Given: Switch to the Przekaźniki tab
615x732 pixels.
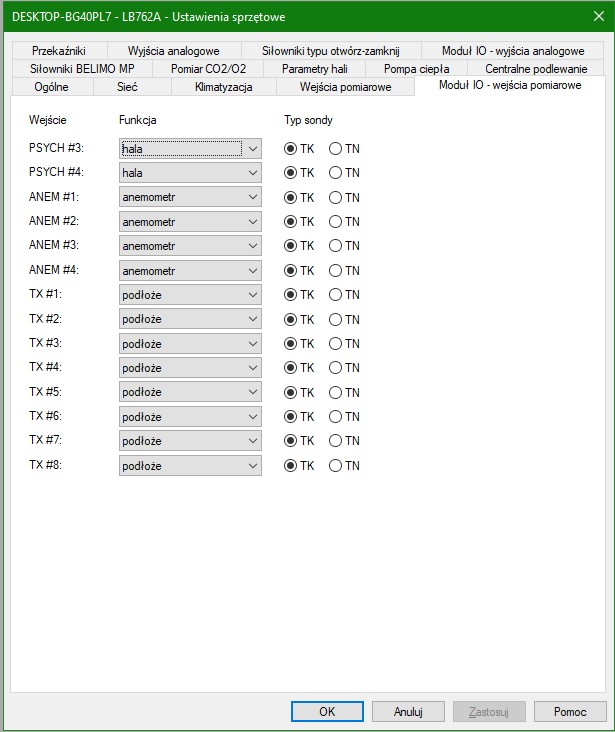Looking at the screenshot, I should click(59, 50).
